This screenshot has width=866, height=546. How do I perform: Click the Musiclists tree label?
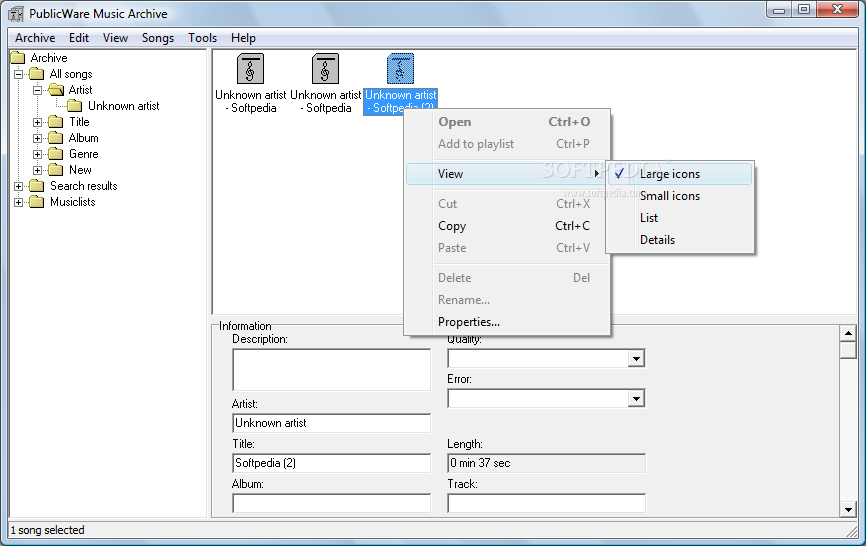pos(72,202)
